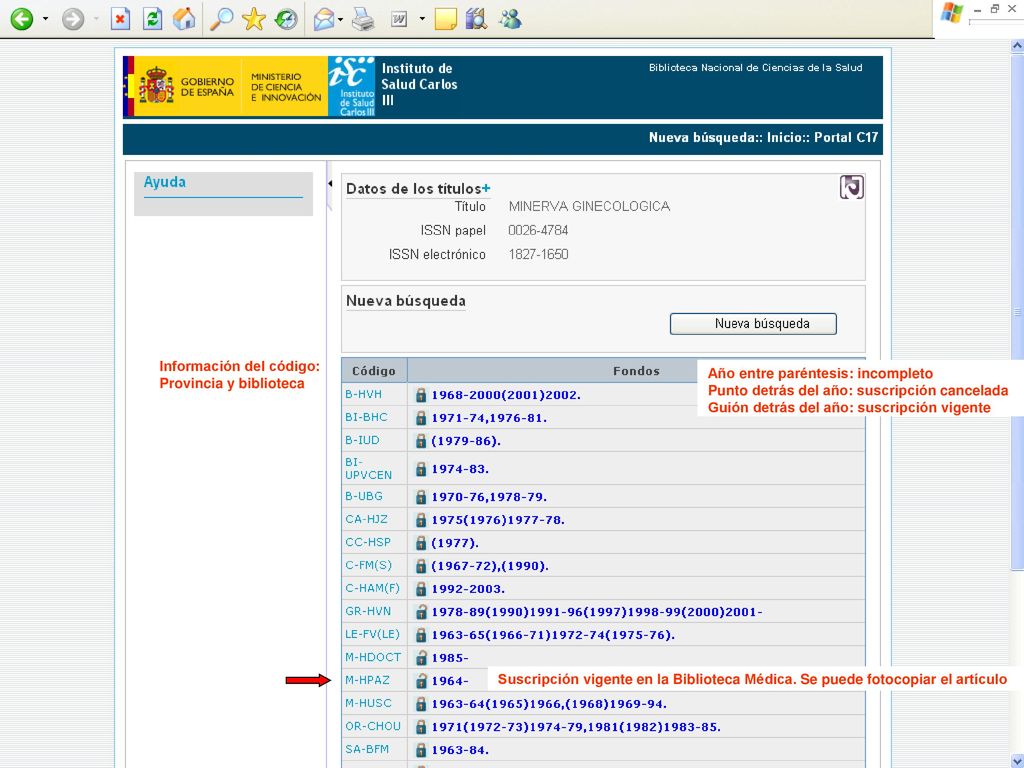1024x768 pixels.
Task: Open the Search magnifier tool
Action: (x=221, y=19)
